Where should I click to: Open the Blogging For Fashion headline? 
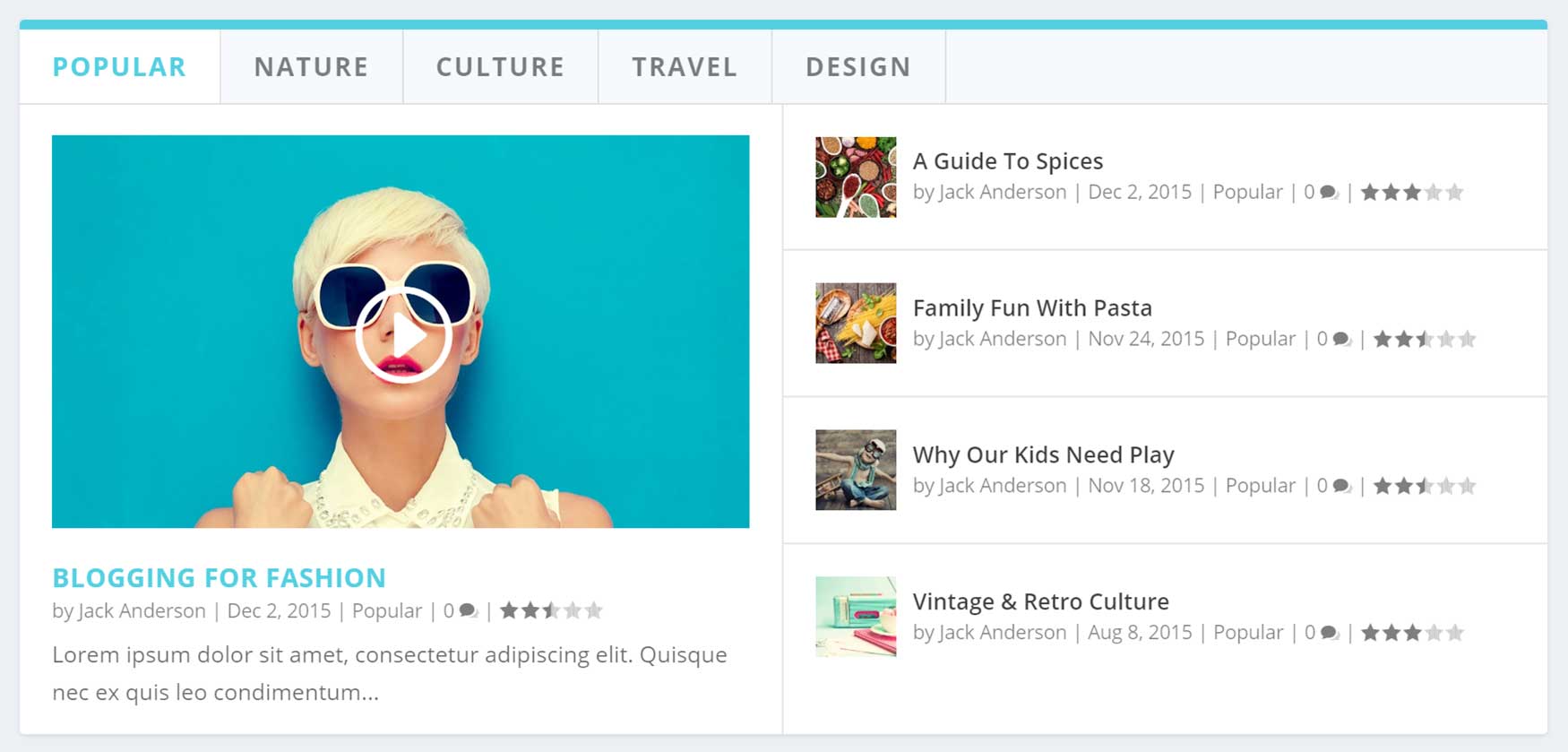[220, 578]
